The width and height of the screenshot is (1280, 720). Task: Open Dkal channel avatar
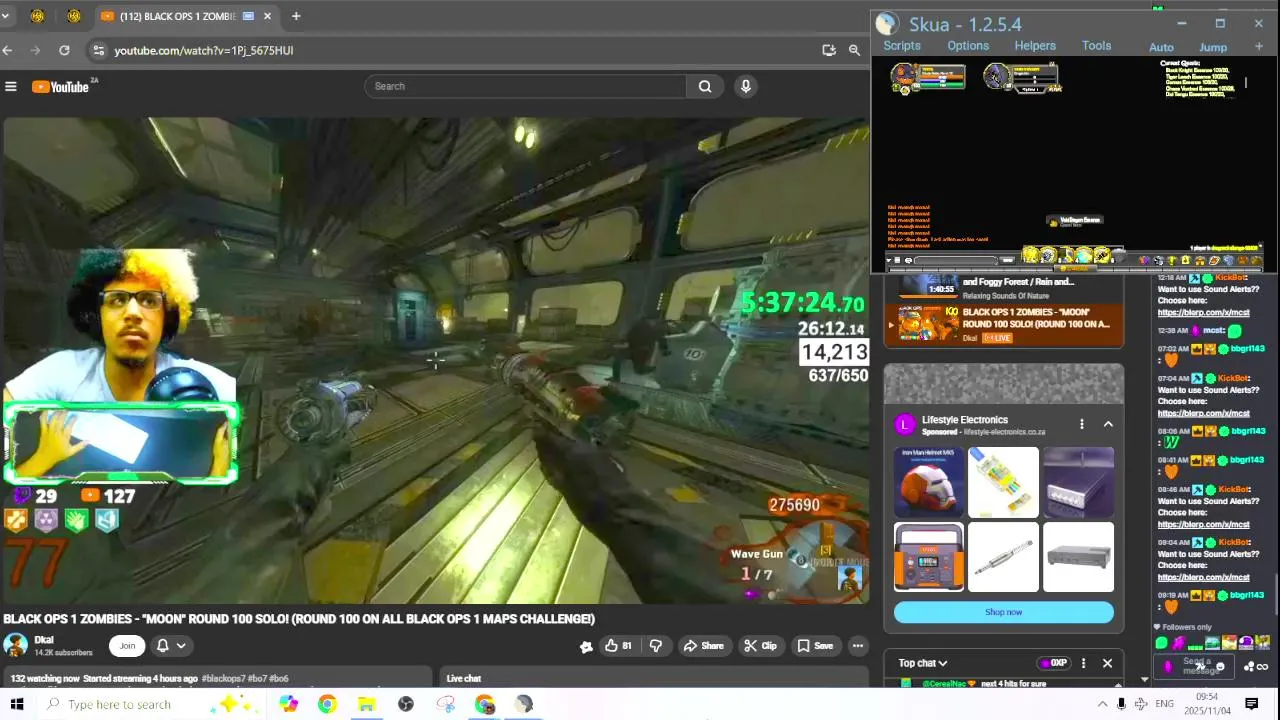(x=15, y=646)
